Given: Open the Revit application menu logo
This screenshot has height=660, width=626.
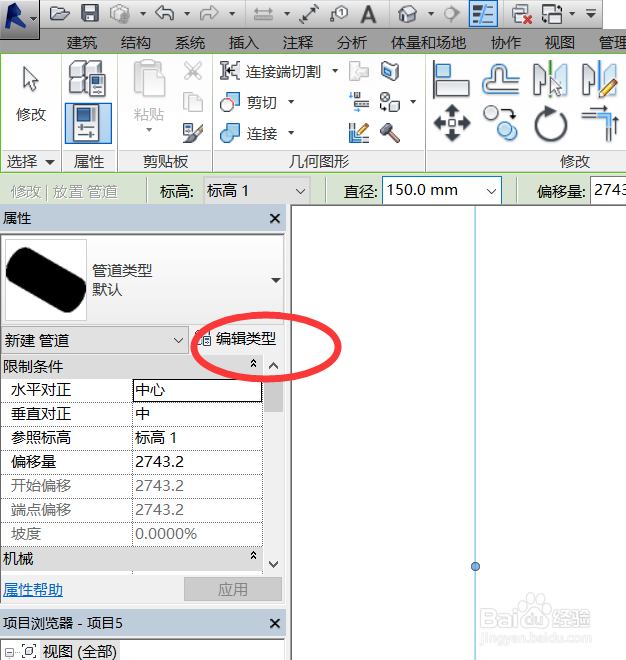Looking at the screenshot, I should click(x=19, y=18).
